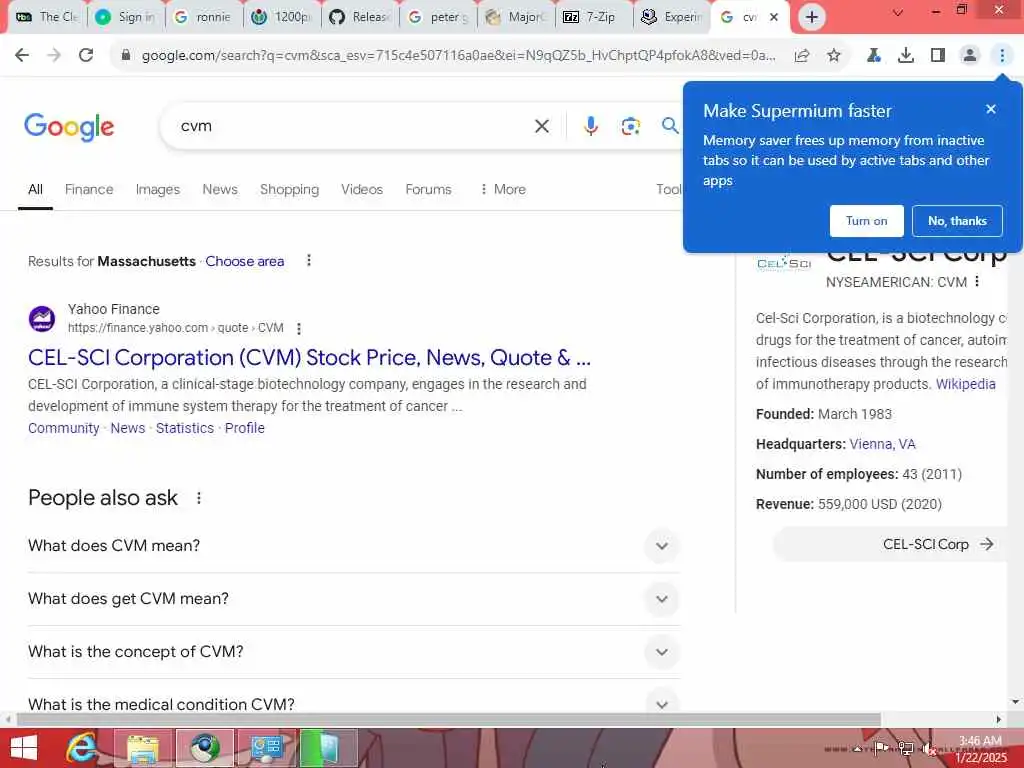Image resolution: width=1024 pixels, height=768 pixels.
Task: Turn on Memory saver
Action: (x=867, y=221)
